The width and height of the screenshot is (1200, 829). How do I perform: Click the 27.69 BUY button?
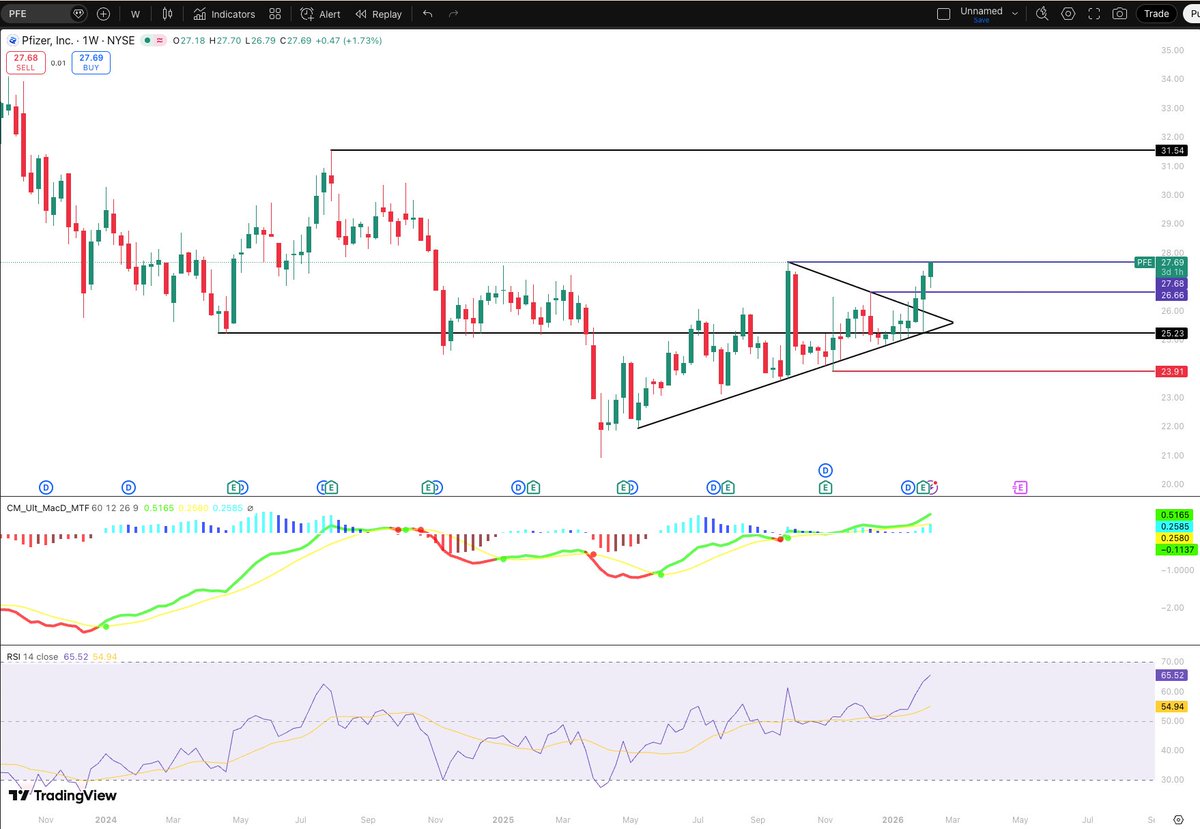point(91,62)
